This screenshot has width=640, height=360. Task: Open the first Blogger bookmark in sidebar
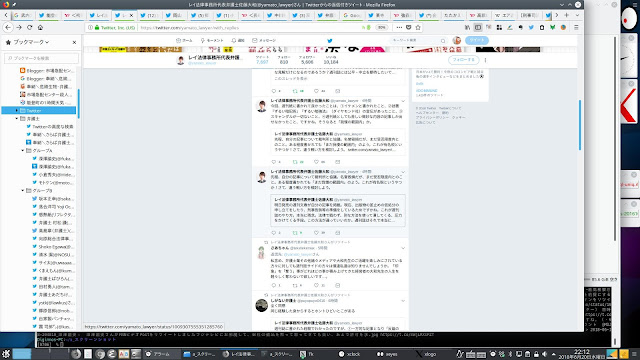click(x=47, y=71)
